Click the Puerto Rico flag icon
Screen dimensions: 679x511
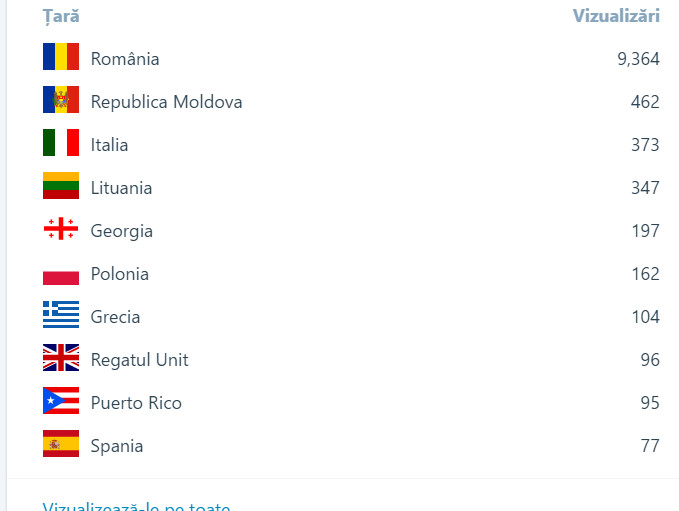[x=60, y=402]
